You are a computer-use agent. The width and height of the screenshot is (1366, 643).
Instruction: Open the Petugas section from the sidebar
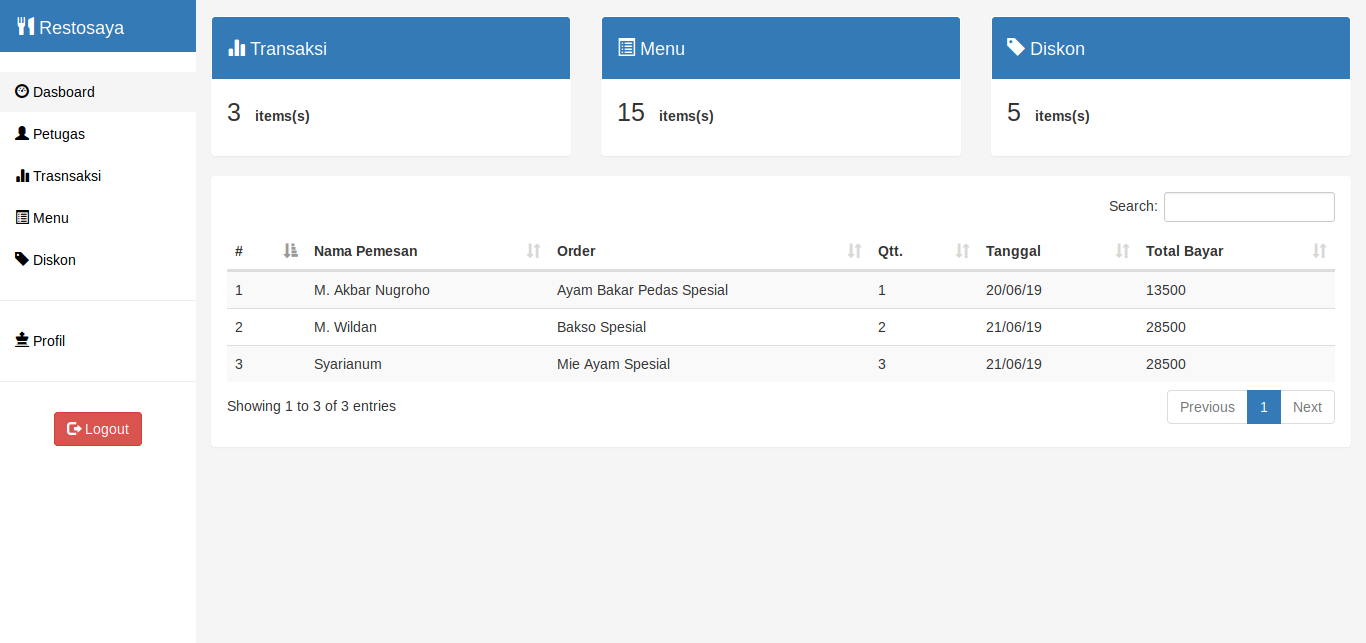point(56,133)
